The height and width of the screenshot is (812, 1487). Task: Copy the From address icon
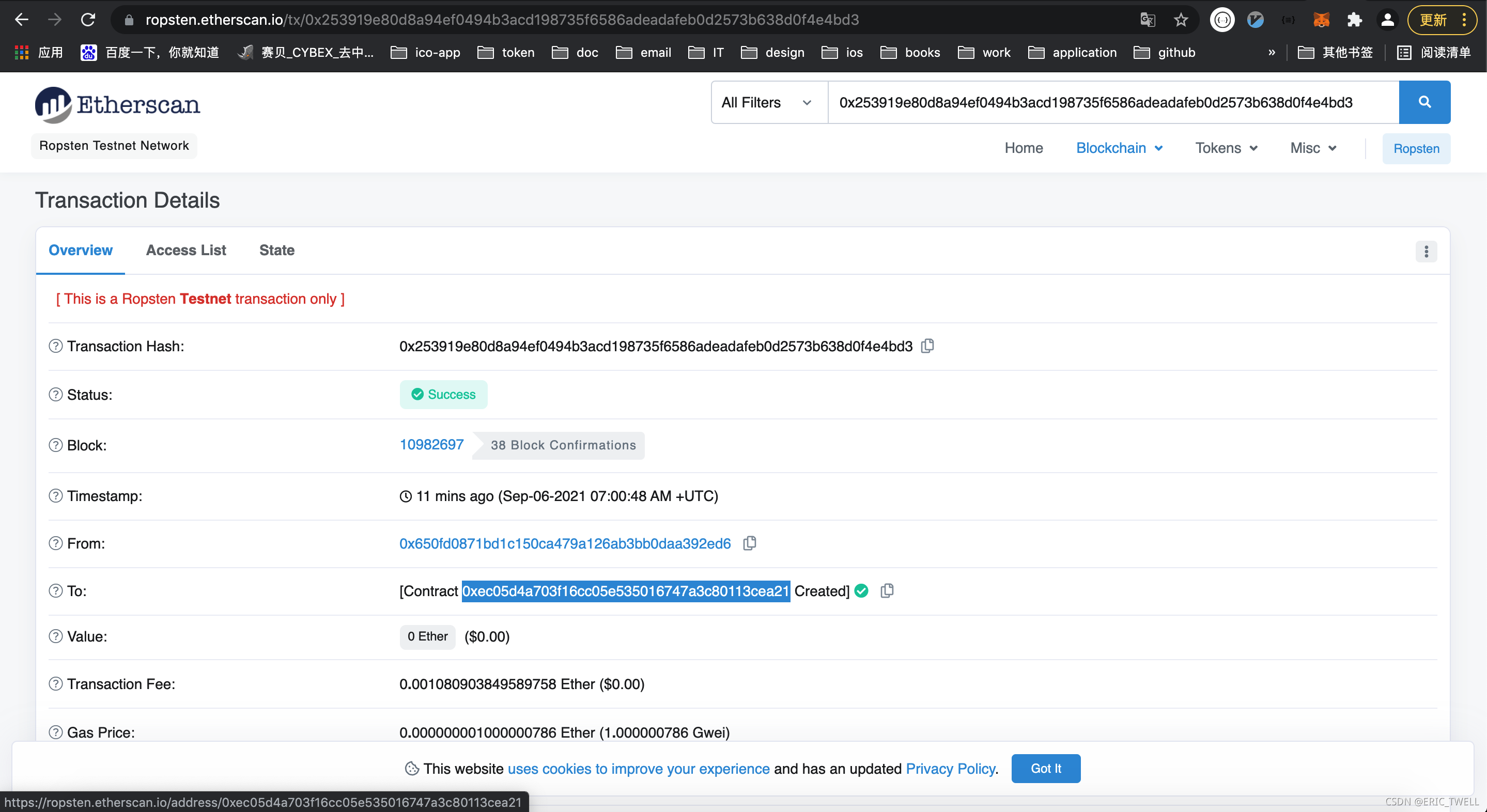coord(749,543)
